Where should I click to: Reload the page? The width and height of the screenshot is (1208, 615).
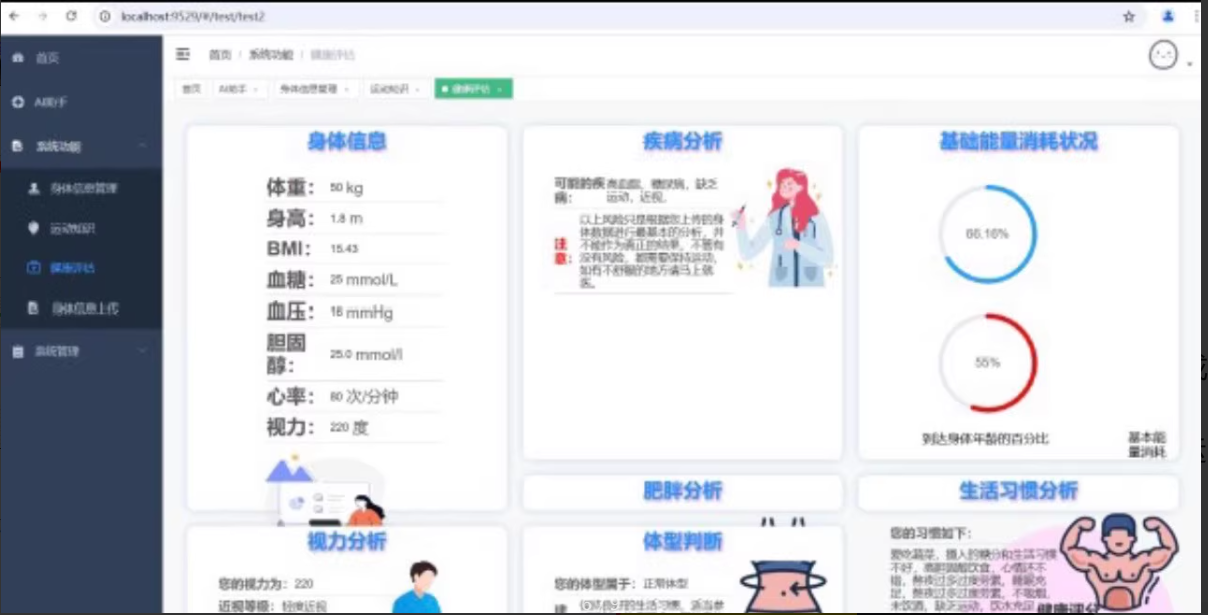[x=71, y=17]
